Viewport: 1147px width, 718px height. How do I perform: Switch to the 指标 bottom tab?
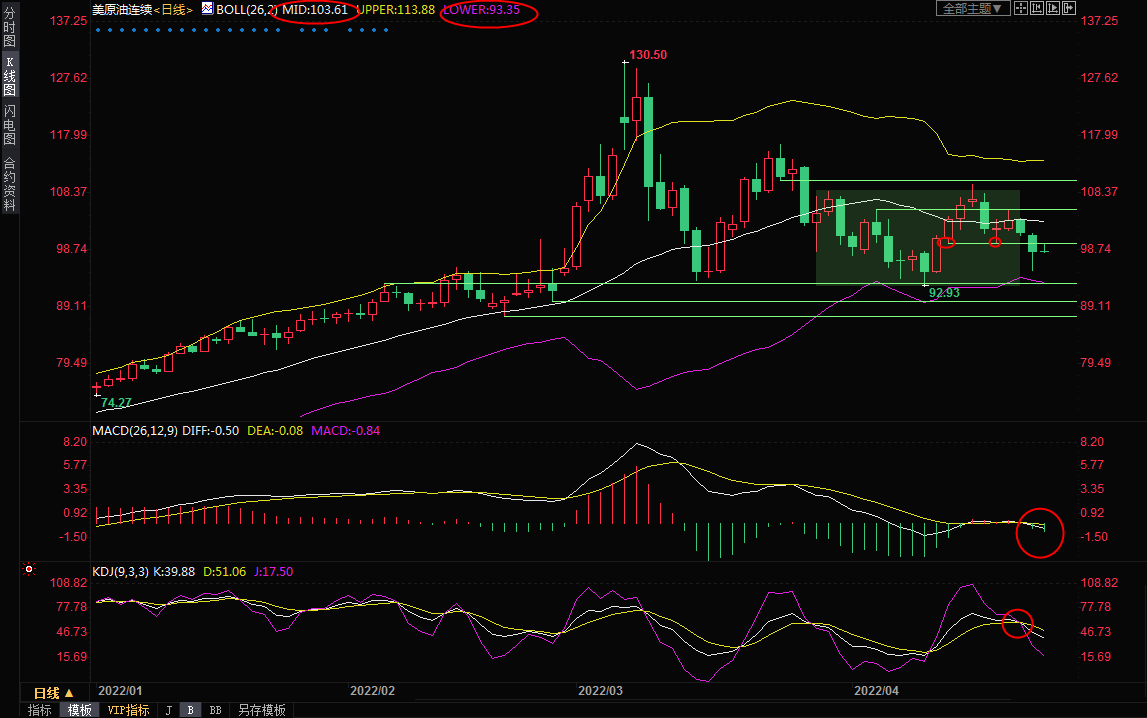40,710
